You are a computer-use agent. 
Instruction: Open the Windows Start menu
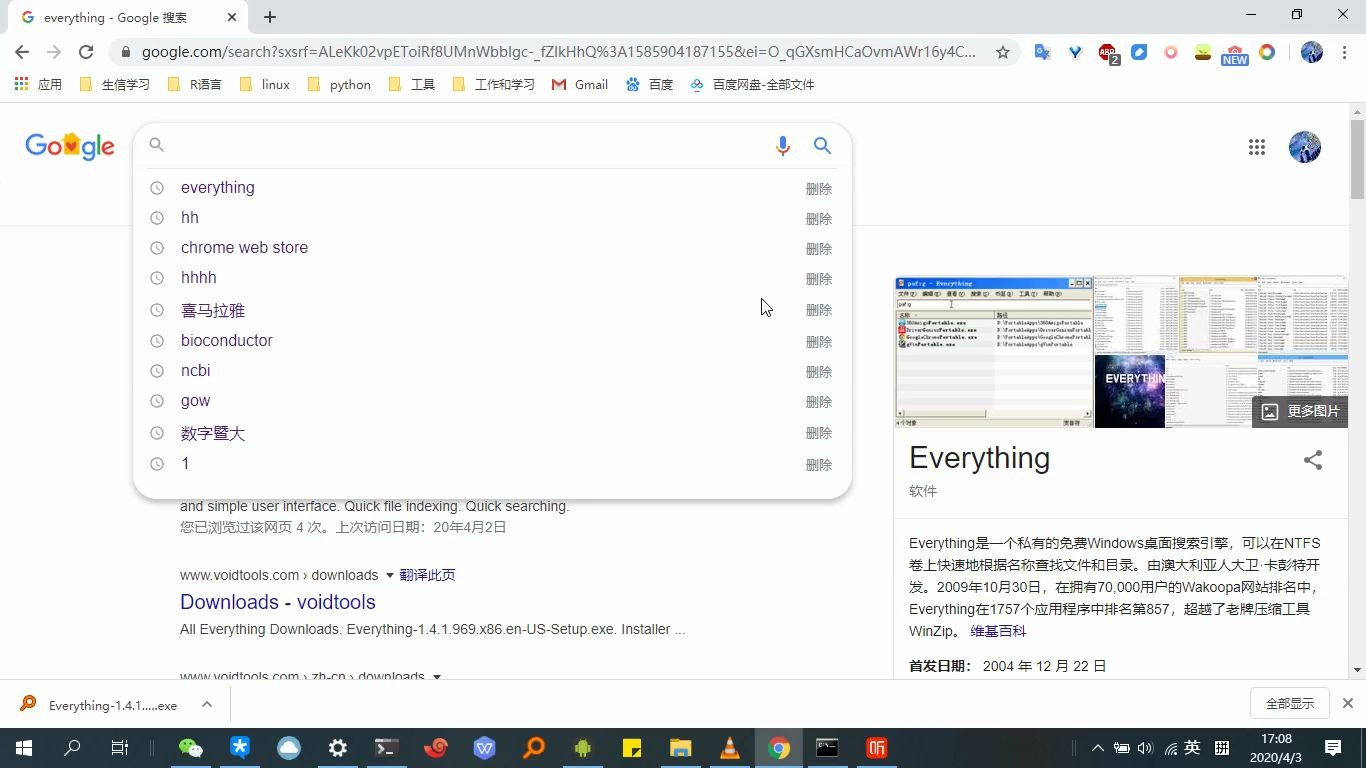click(23, 748)
